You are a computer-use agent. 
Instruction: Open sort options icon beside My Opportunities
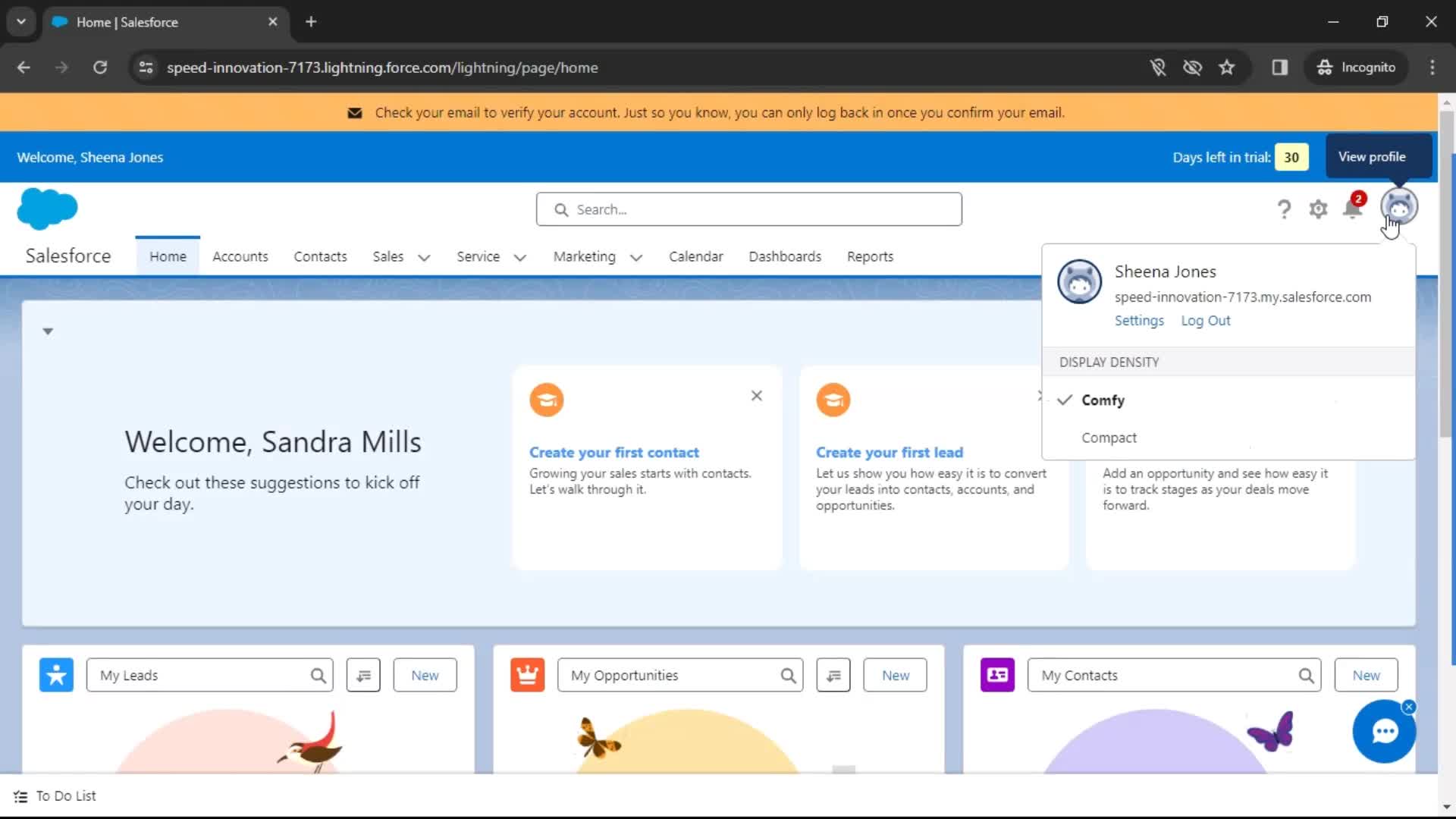833,675
